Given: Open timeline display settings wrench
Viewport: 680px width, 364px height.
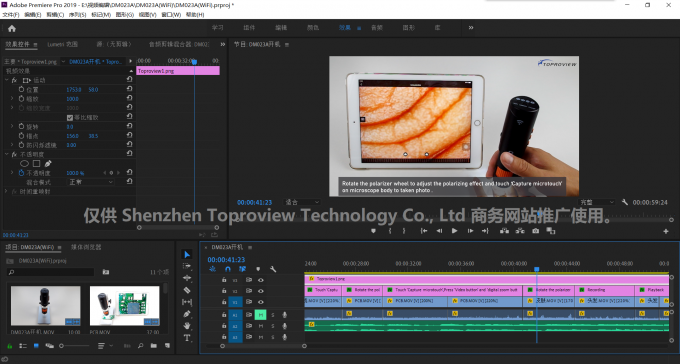Looking at the screenshot, I should click(x=273, y=269).
